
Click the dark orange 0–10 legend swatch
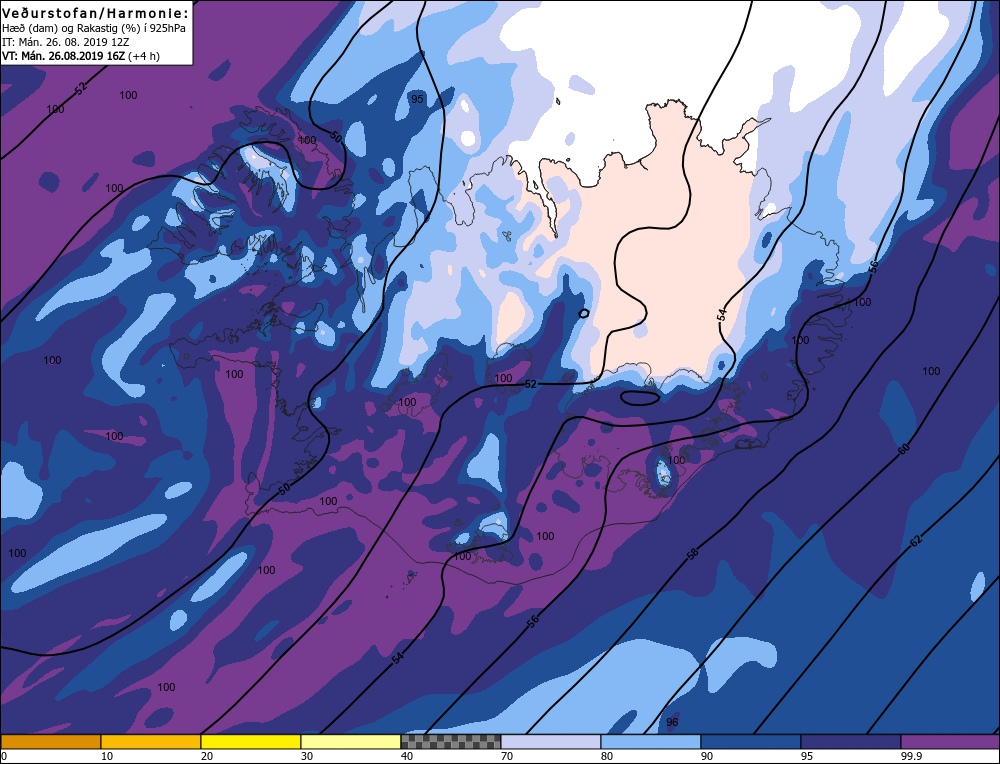(x=50, y=742)
